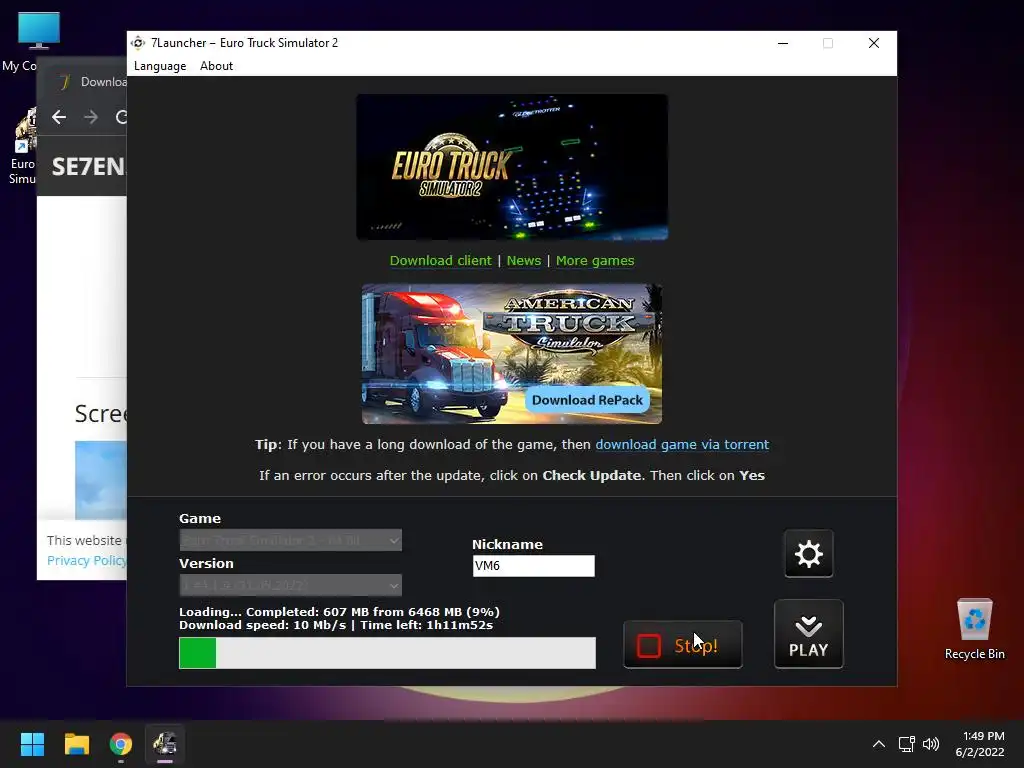Viewport: 1024px width, 768px height.
Task: Click the browser back arrow behind launcher
Action: [x=59, y=117]
